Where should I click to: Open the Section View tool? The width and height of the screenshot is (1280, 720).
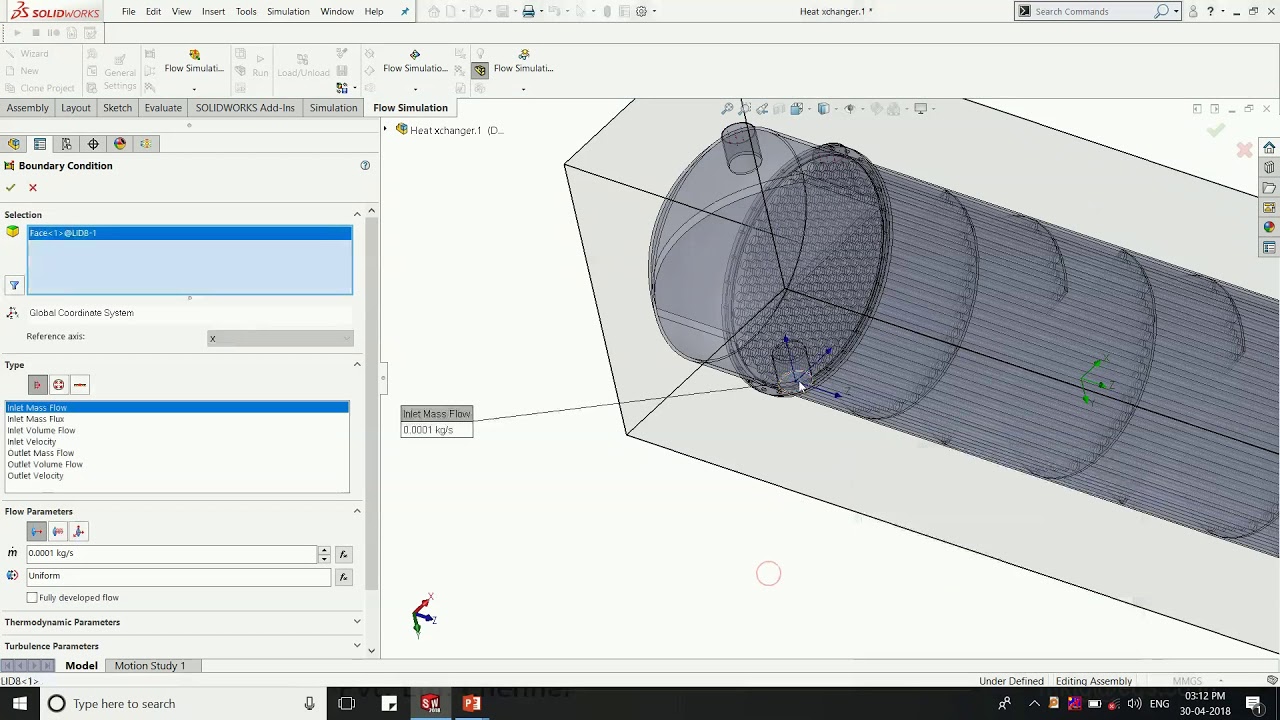[780, 109]
